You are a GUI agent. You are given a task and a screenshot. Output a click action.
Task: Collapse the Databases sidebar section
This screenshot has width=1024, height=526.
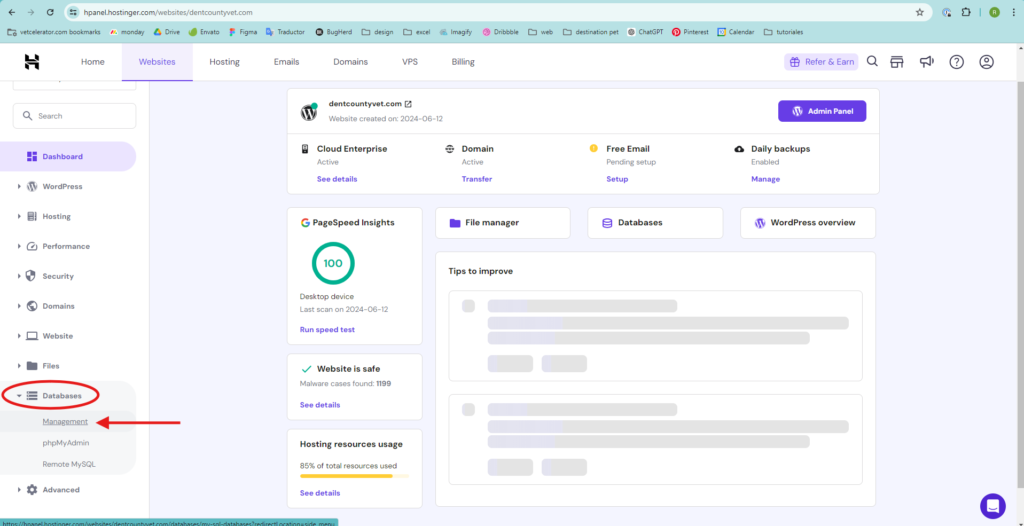coord(61,396)
